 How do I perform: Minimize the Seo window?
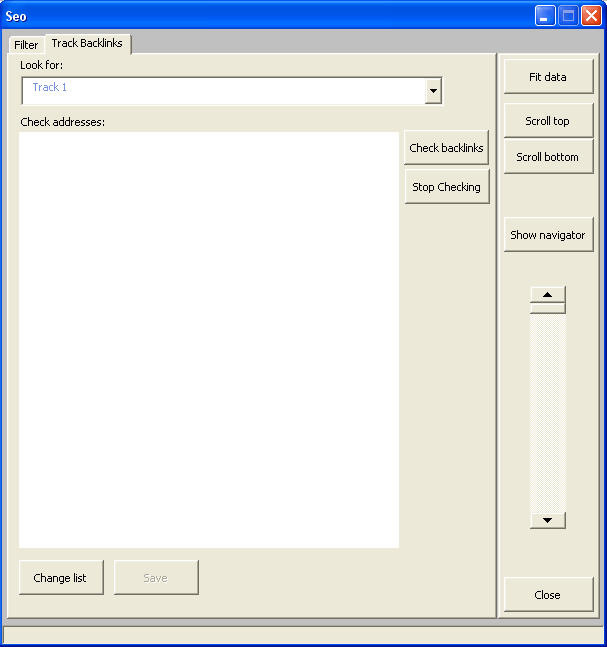point(545,16)
